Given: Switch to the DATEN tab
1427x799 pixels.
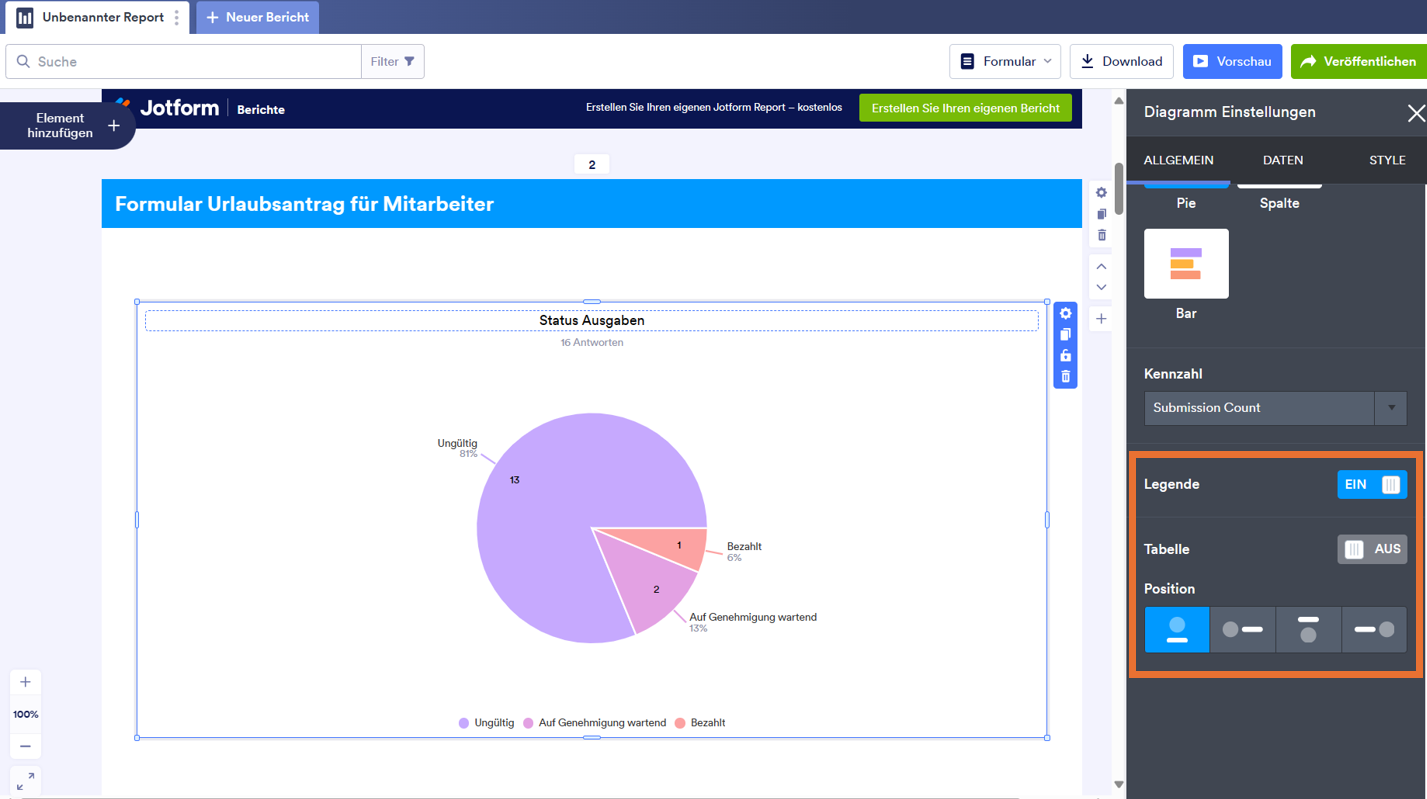Looking at the screenshot, I should tap(1283, 160).
